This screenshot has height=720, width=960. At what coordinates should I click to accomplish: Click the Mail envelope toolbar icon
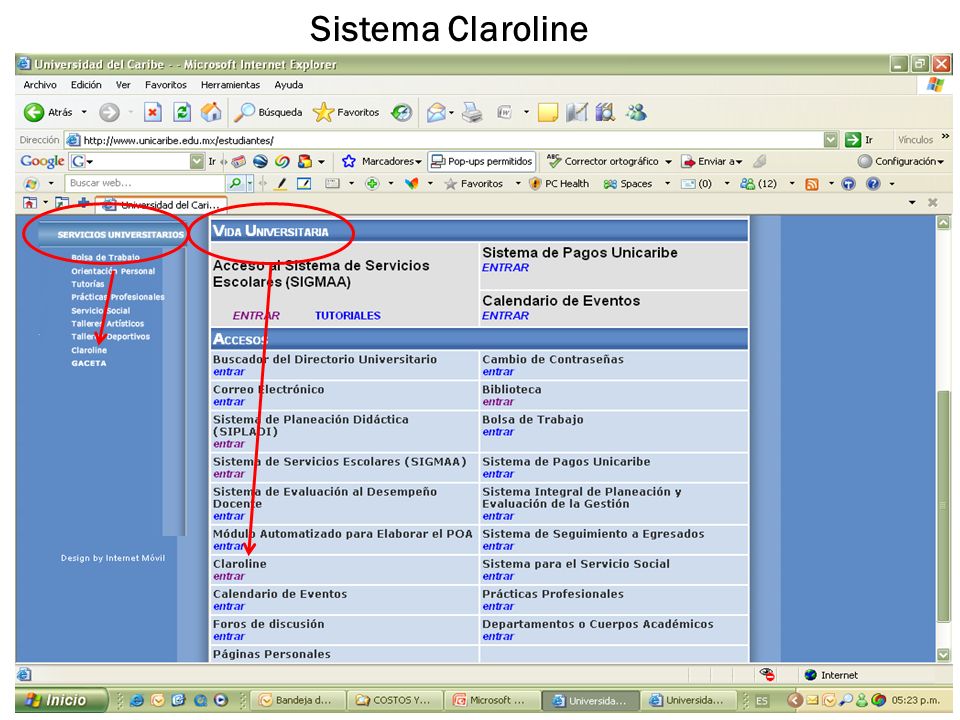pyautogui.click(x=436, y=112)
